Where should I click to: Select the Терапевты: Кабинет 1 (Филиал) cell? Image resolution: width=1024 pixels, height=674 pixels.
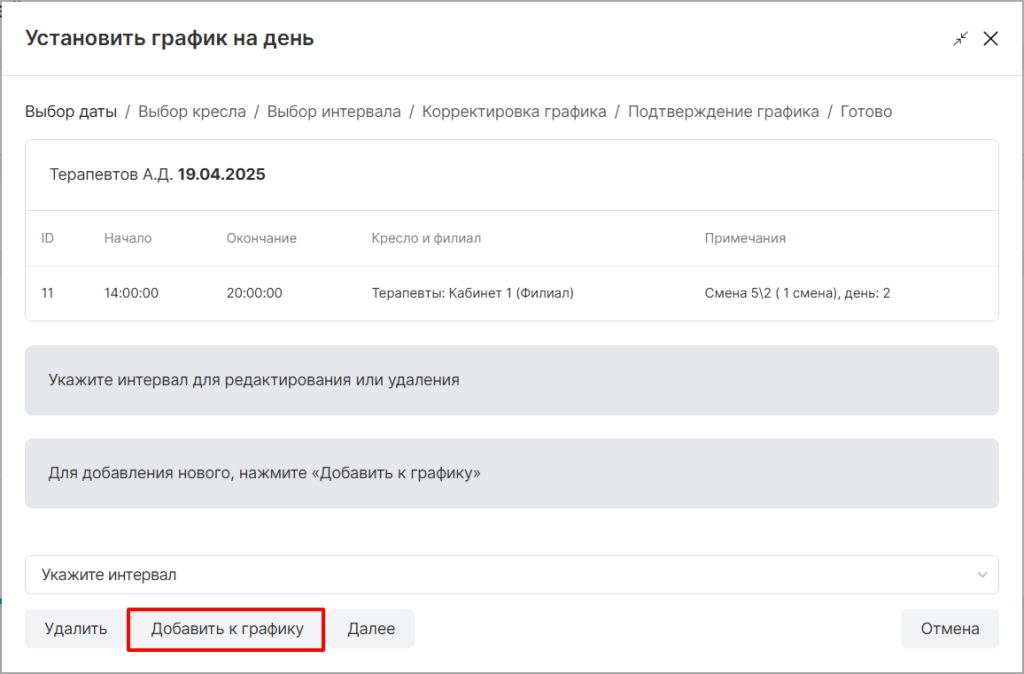pos(473,293)
